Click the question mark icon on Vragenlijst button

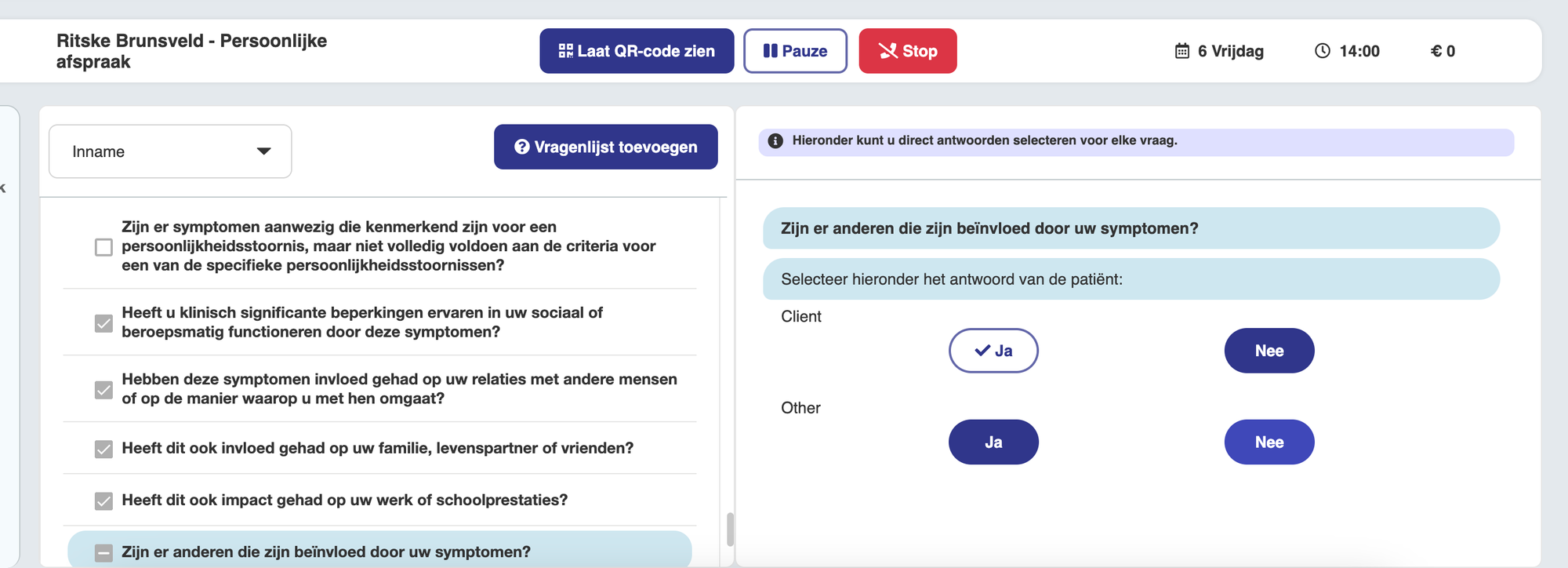pos(521,147)
